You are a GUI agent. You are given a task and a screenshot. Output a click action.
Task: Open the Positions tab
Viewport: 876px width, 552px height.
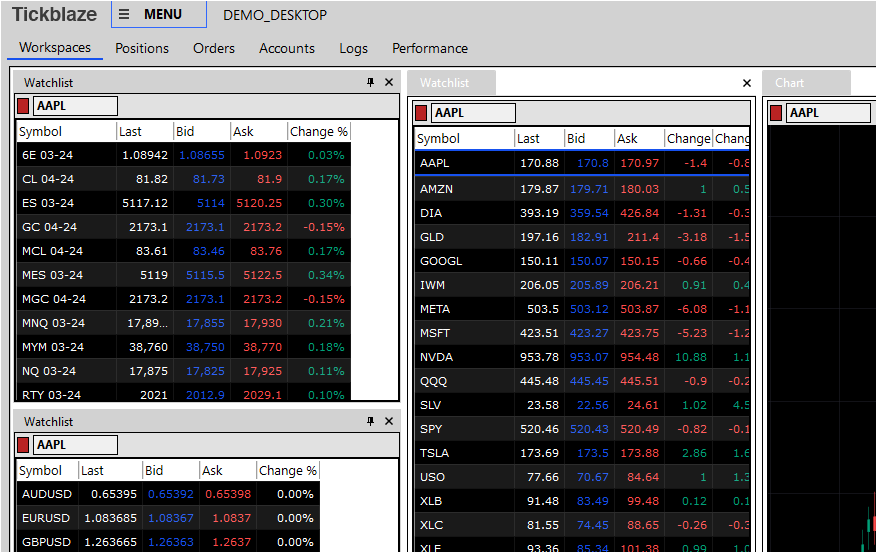[142, 49]
